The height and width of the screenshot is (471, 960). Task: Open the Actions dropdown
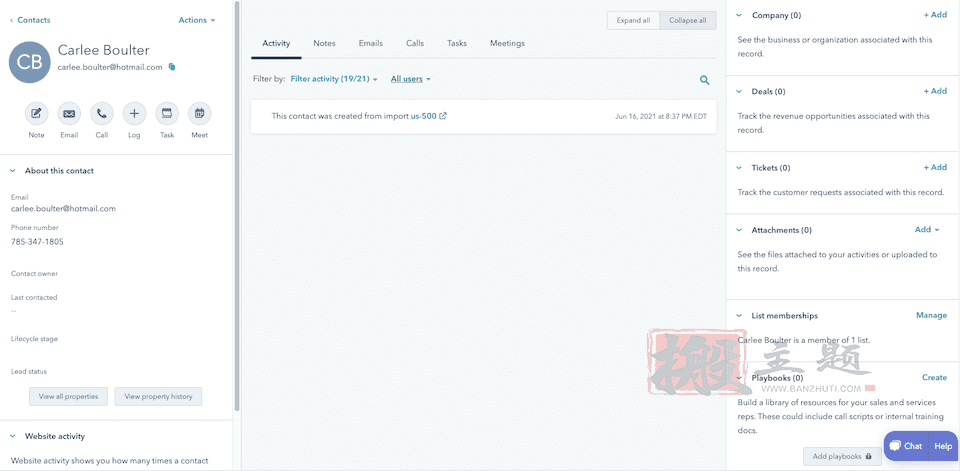[x=197, y=20]
